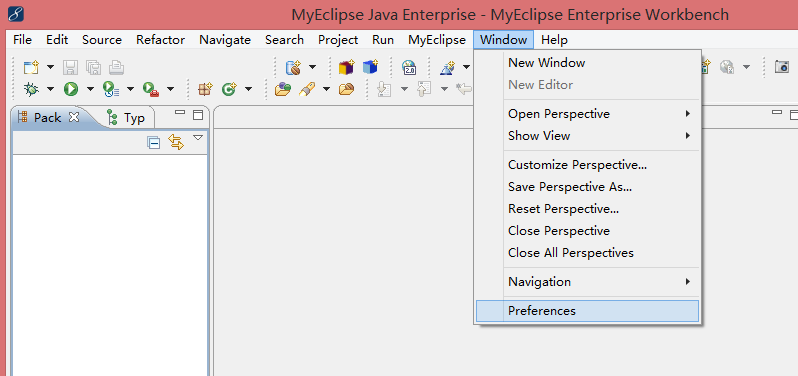Image resolution: width=798 pixels, height=376 pixels.
Task: Click the Open Task folder icon
Action: 346,90
